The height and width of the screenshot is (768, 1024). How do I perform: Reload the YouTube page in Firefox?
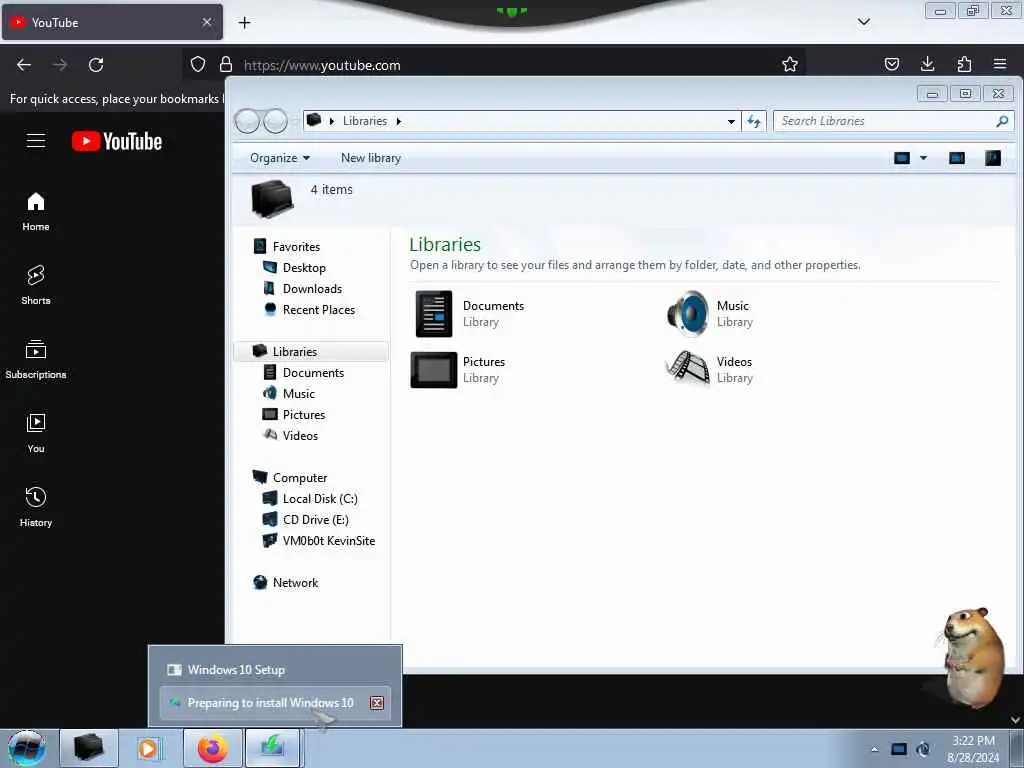[96, 65]
